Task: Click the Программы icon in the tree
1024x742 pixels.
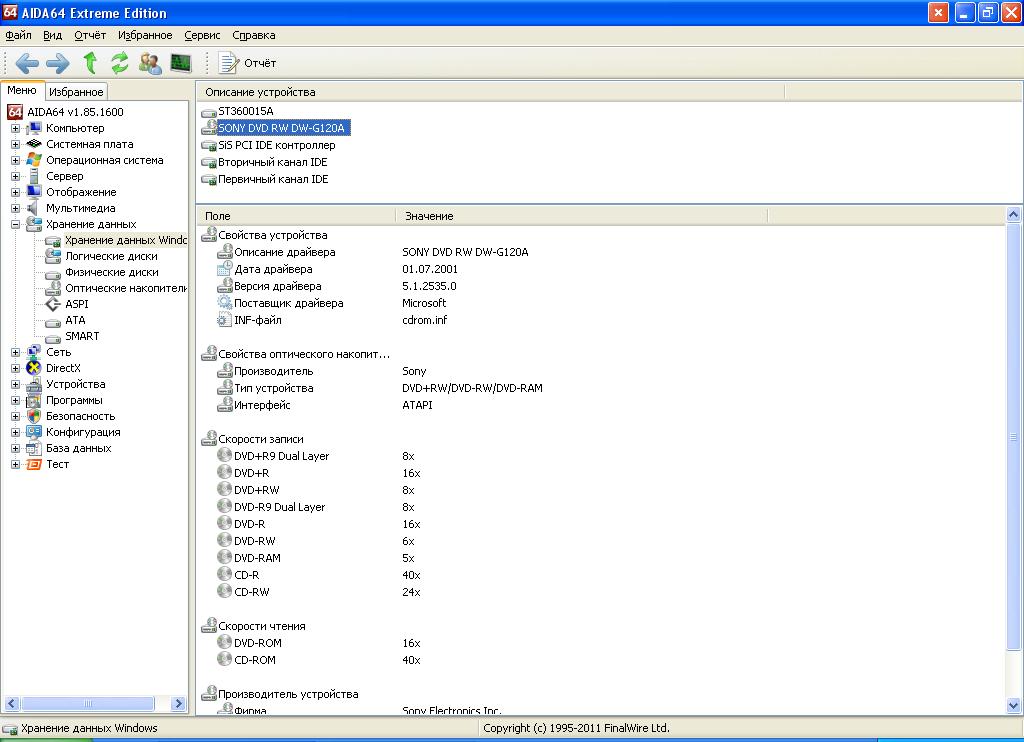Action: coord(34,400)
